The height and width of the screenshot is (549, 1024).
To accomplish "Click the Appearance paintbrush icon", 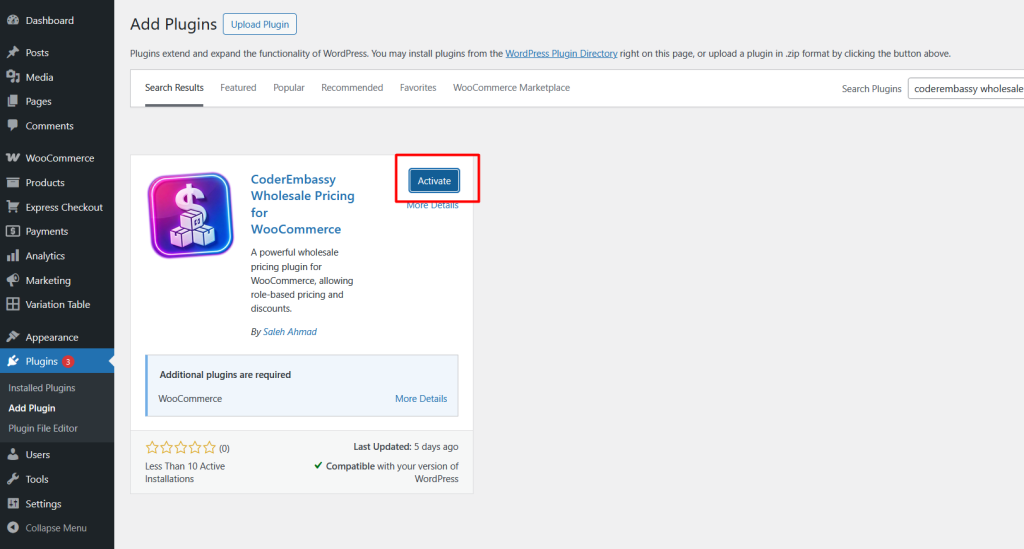I will (x=12, y=337).
